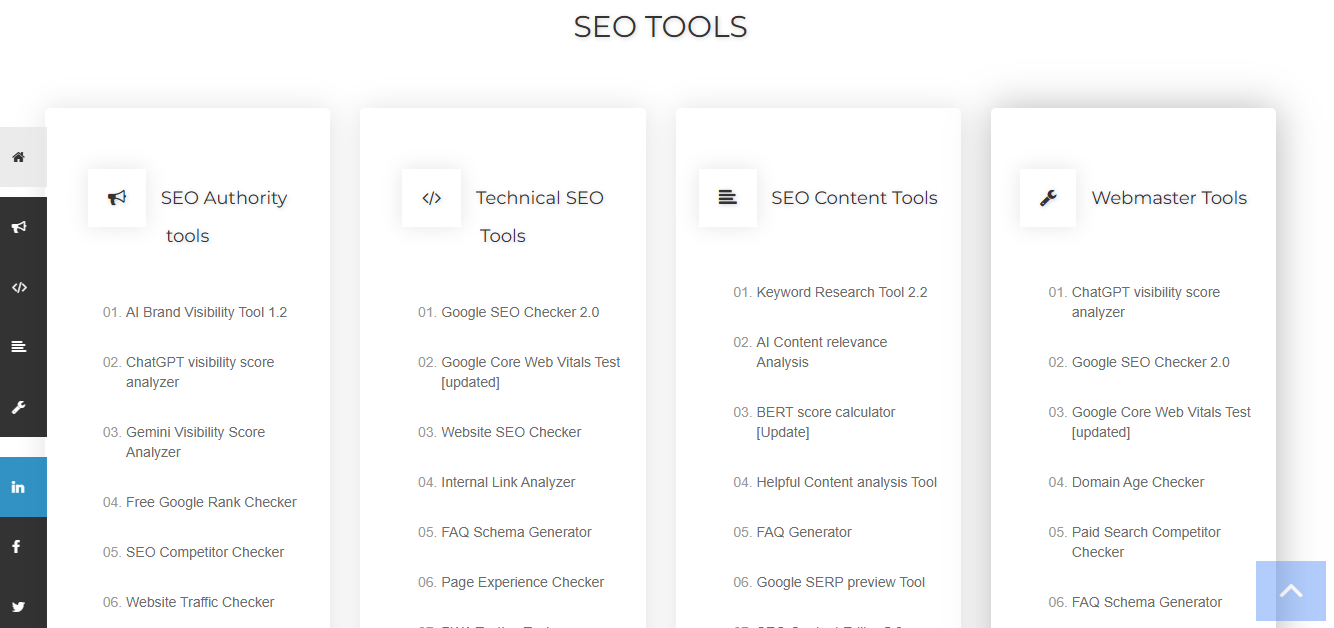Click the wrench icon in the sidebar

click(19, 407)
